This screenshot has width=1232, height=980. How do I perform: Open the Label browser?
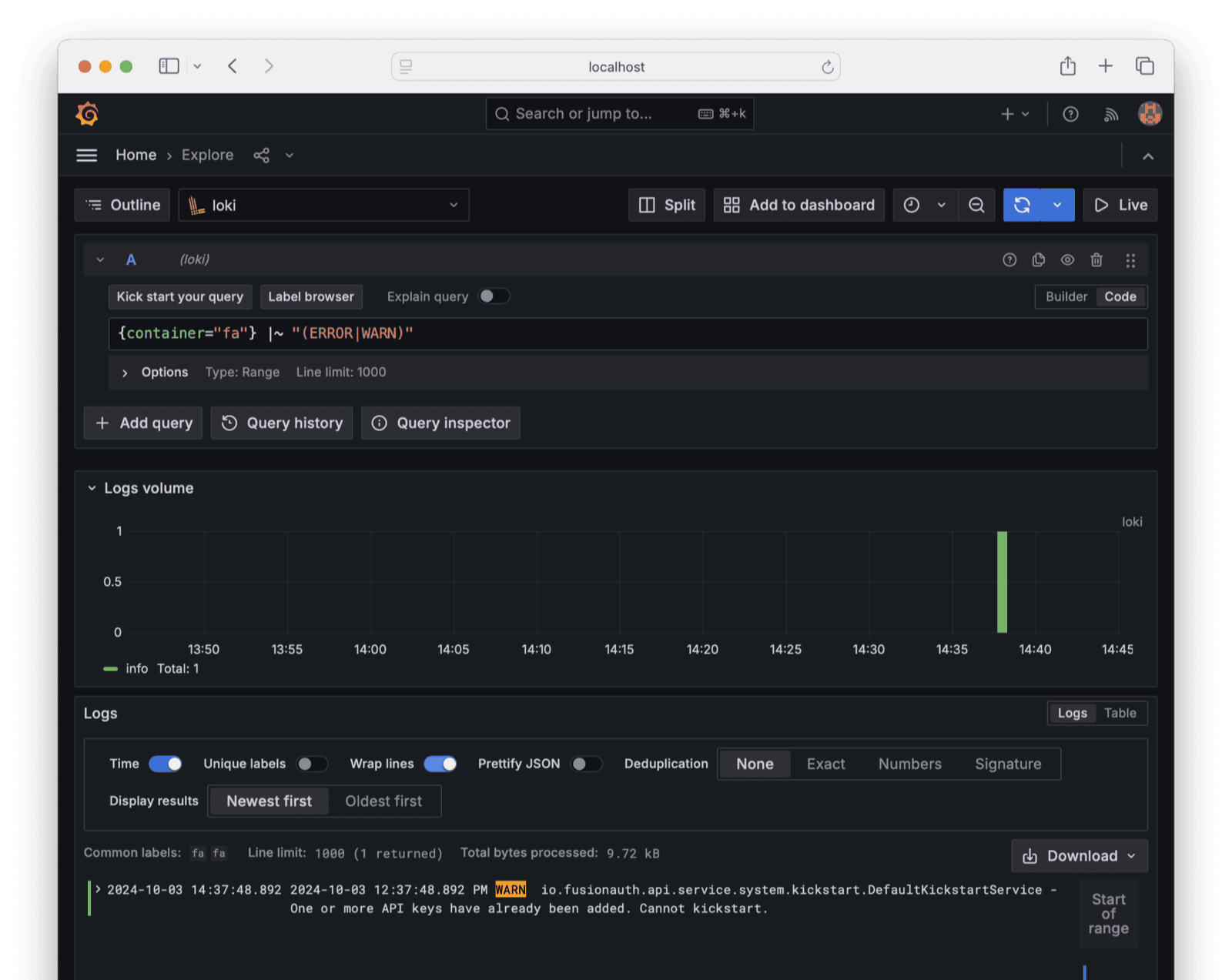coord(311,296)
